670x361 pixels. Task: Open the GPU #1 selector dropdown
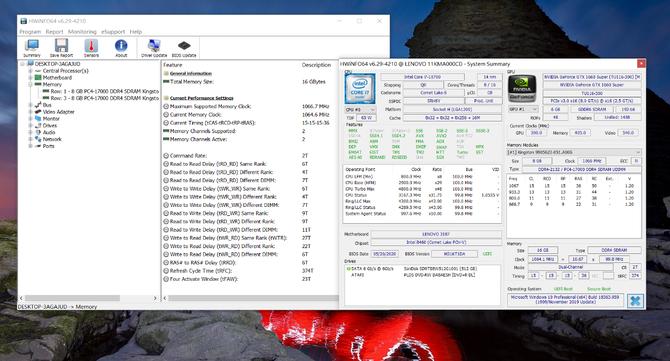coord(523,109)
